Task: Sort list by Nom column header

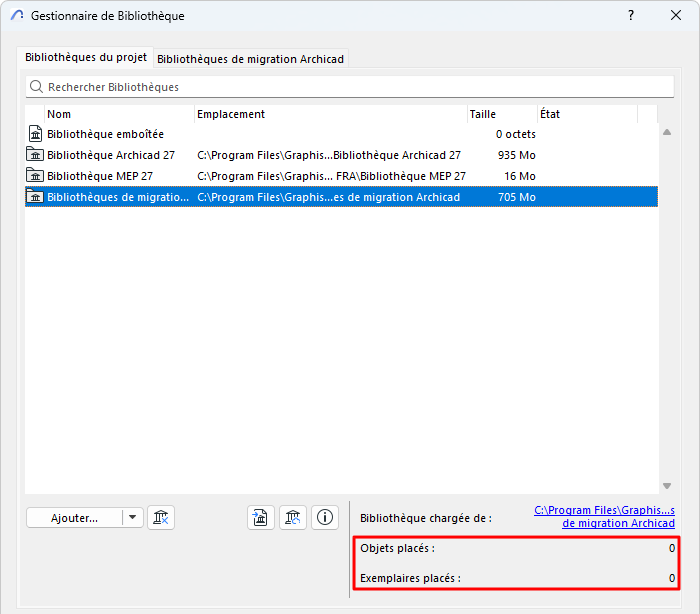Action: click(119, 114)
